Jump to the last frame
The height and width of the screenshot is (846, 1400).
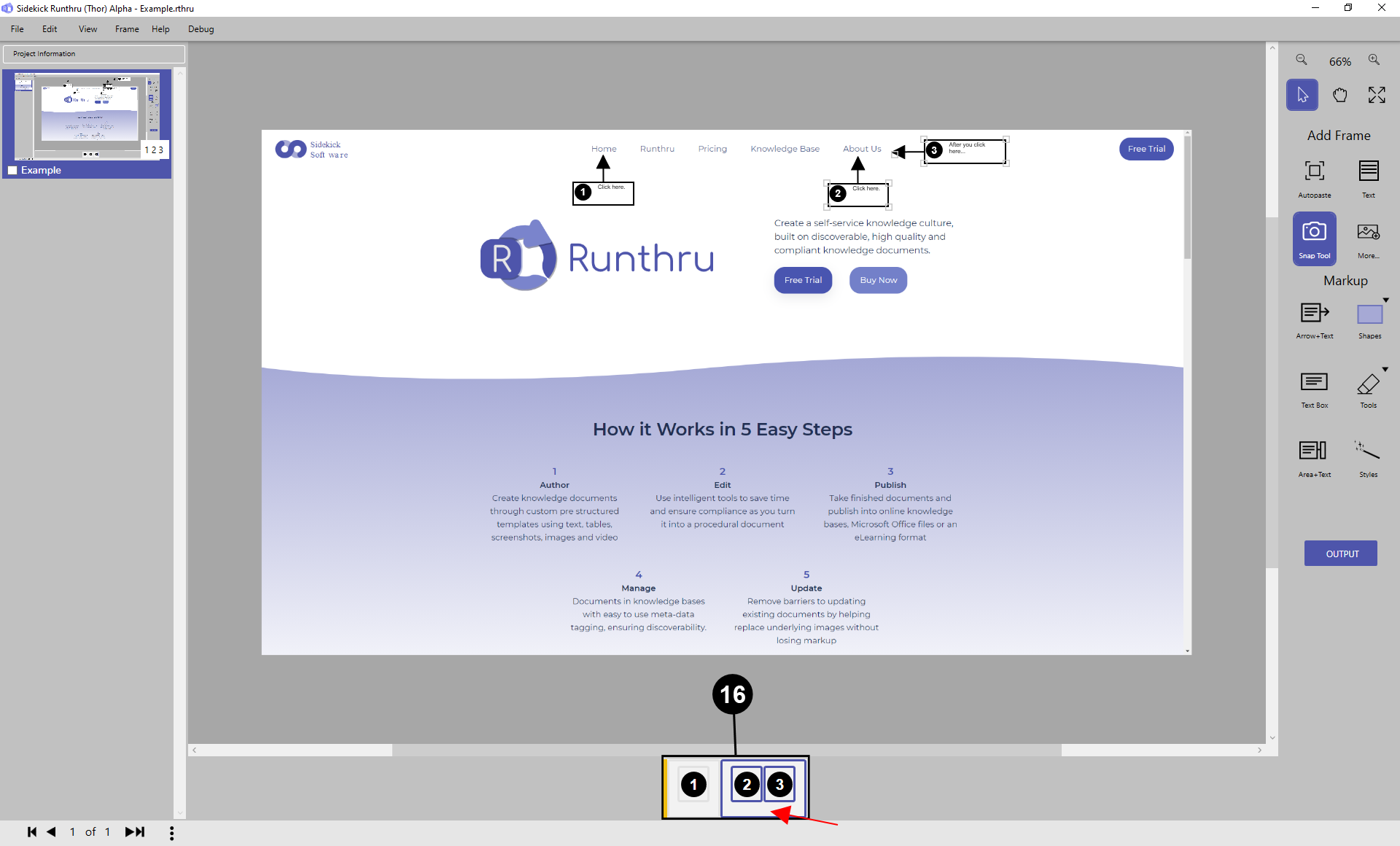135,832
